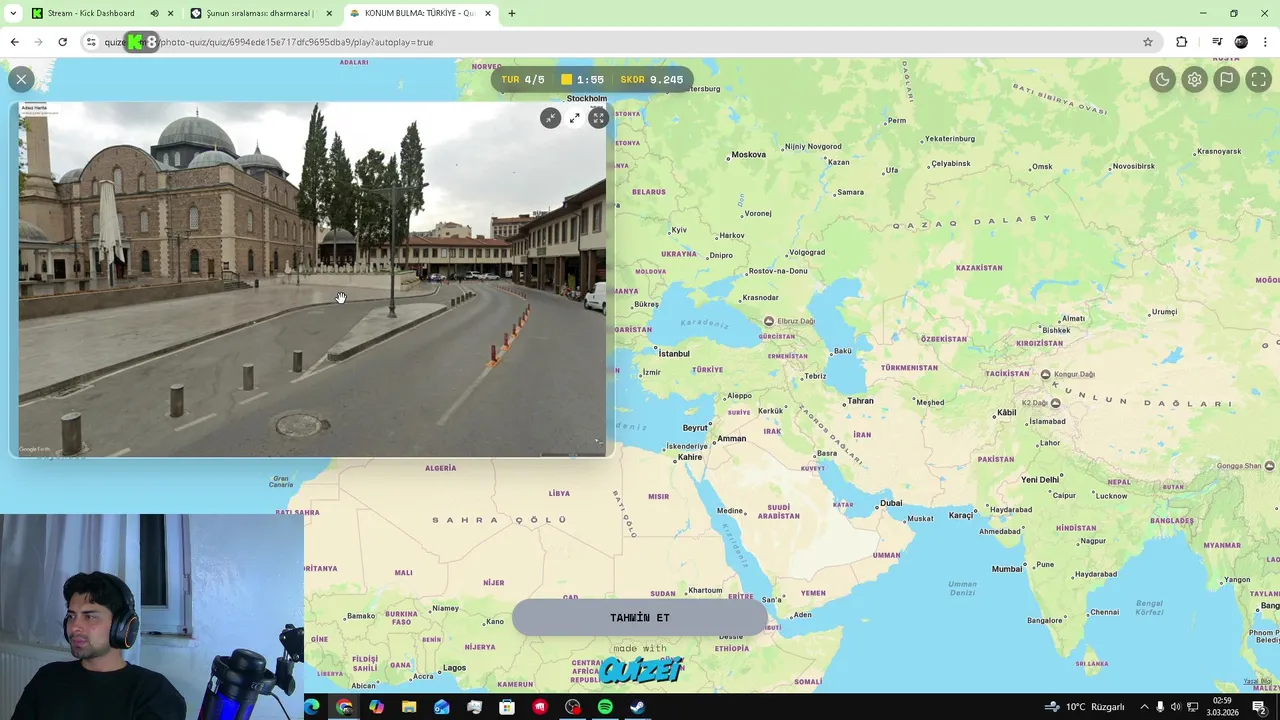Open quiz settings gear icon

click(1194, 80)
